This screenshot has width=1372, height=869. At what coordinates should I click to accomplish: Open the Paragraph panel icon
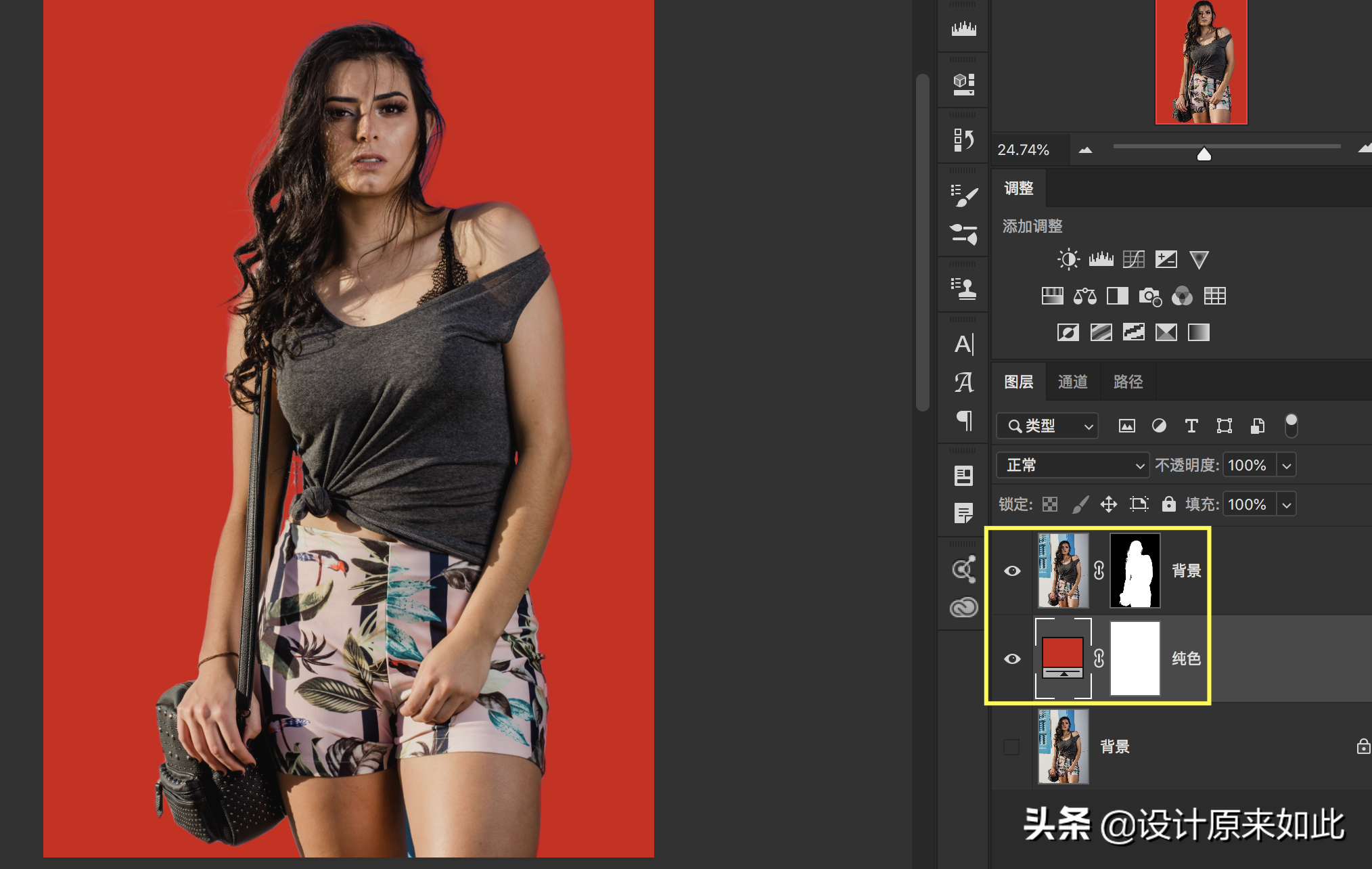coord(963,421)
